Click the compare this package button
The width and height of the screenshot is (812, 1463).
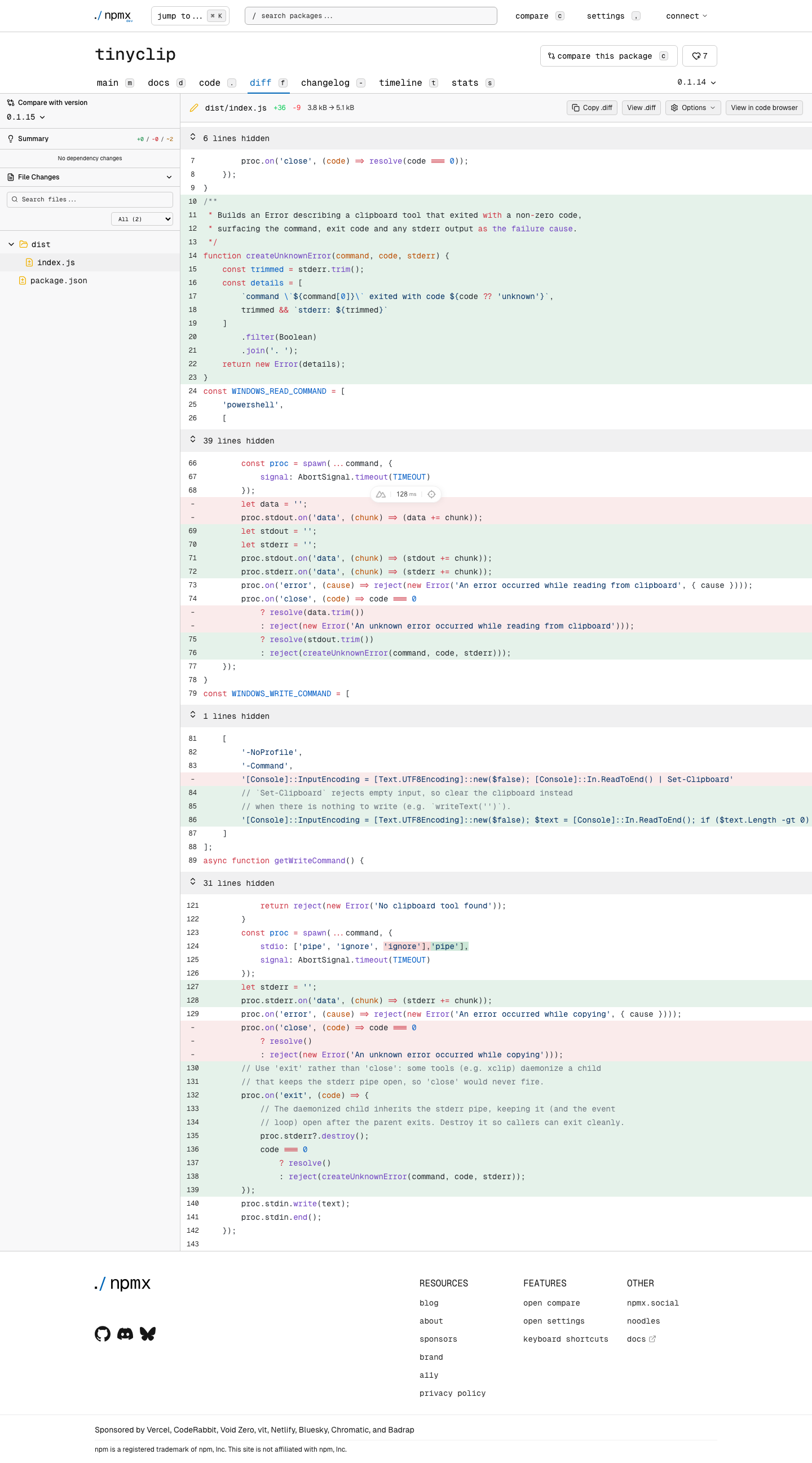click(x=608, y=56)
